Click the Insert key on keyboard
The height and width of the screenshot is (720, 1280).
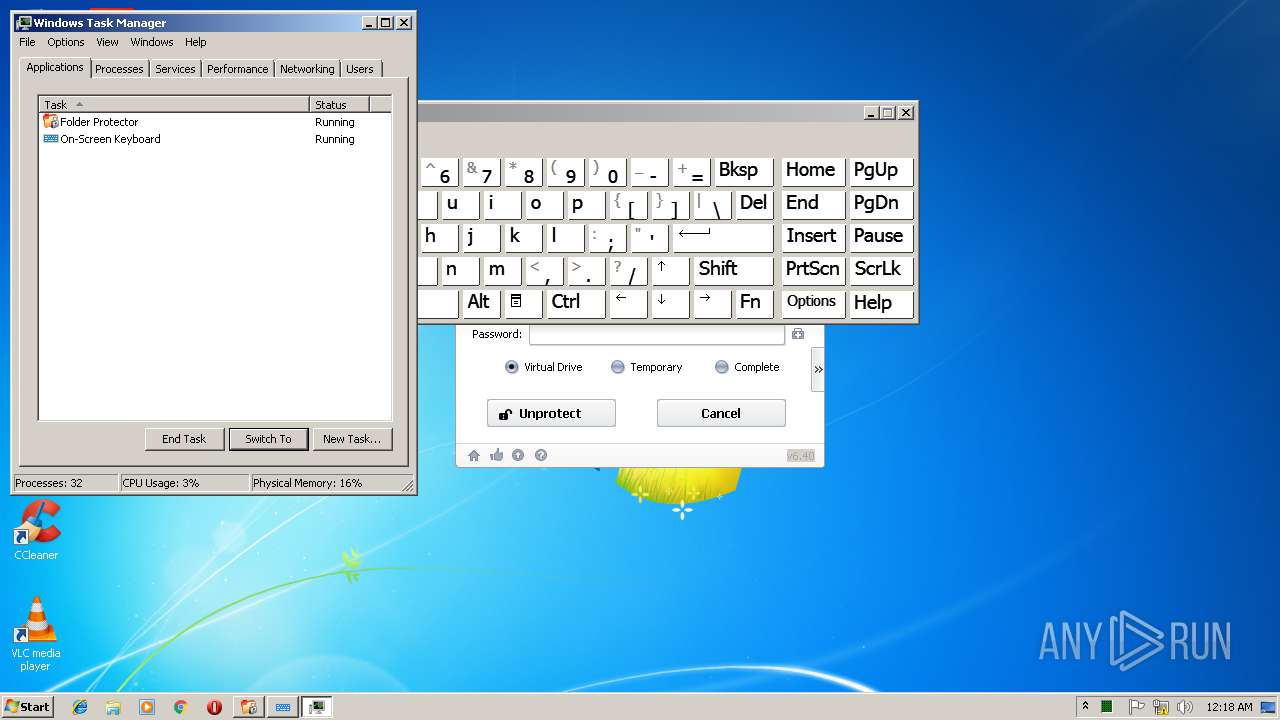[x=813, y=237]
